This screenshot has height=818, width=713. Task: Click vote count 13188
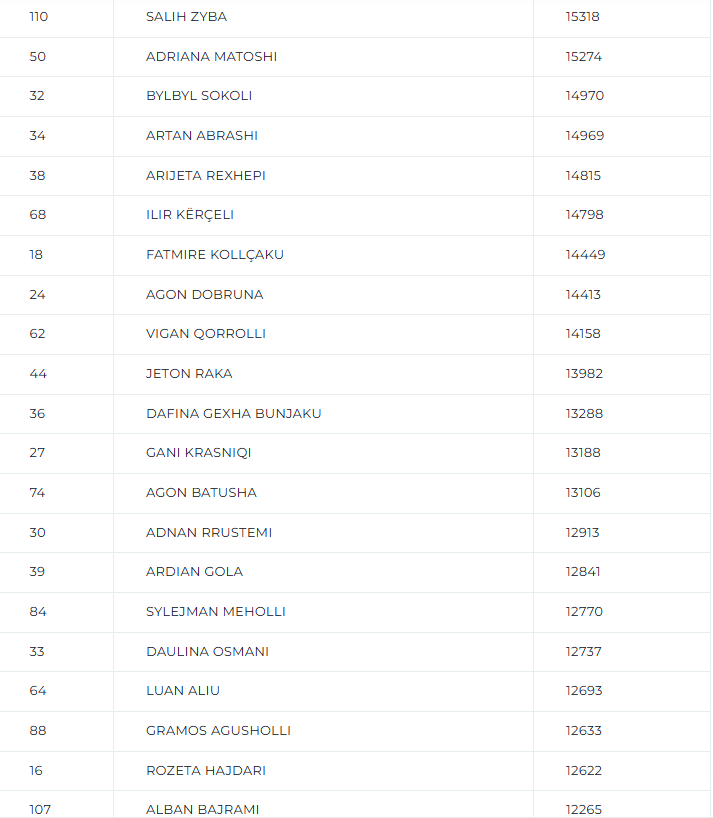point(583,453)
